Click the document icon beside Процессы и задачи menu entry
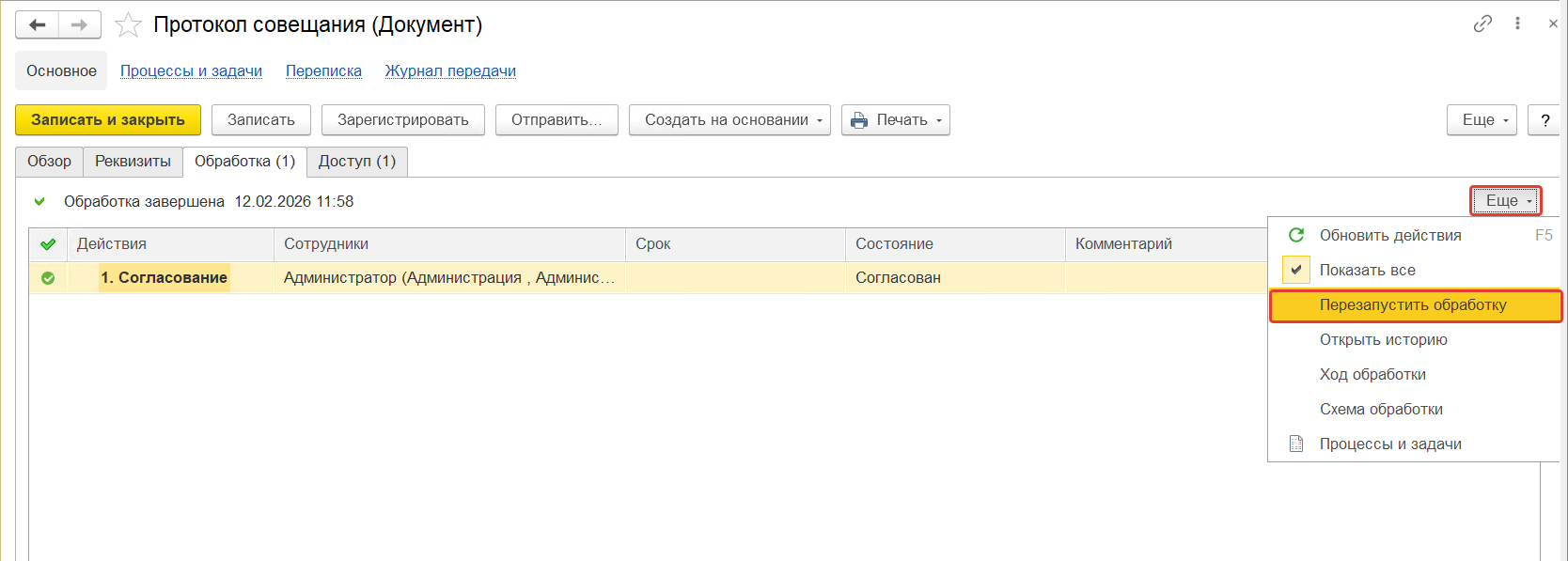 click(1296, 444)
